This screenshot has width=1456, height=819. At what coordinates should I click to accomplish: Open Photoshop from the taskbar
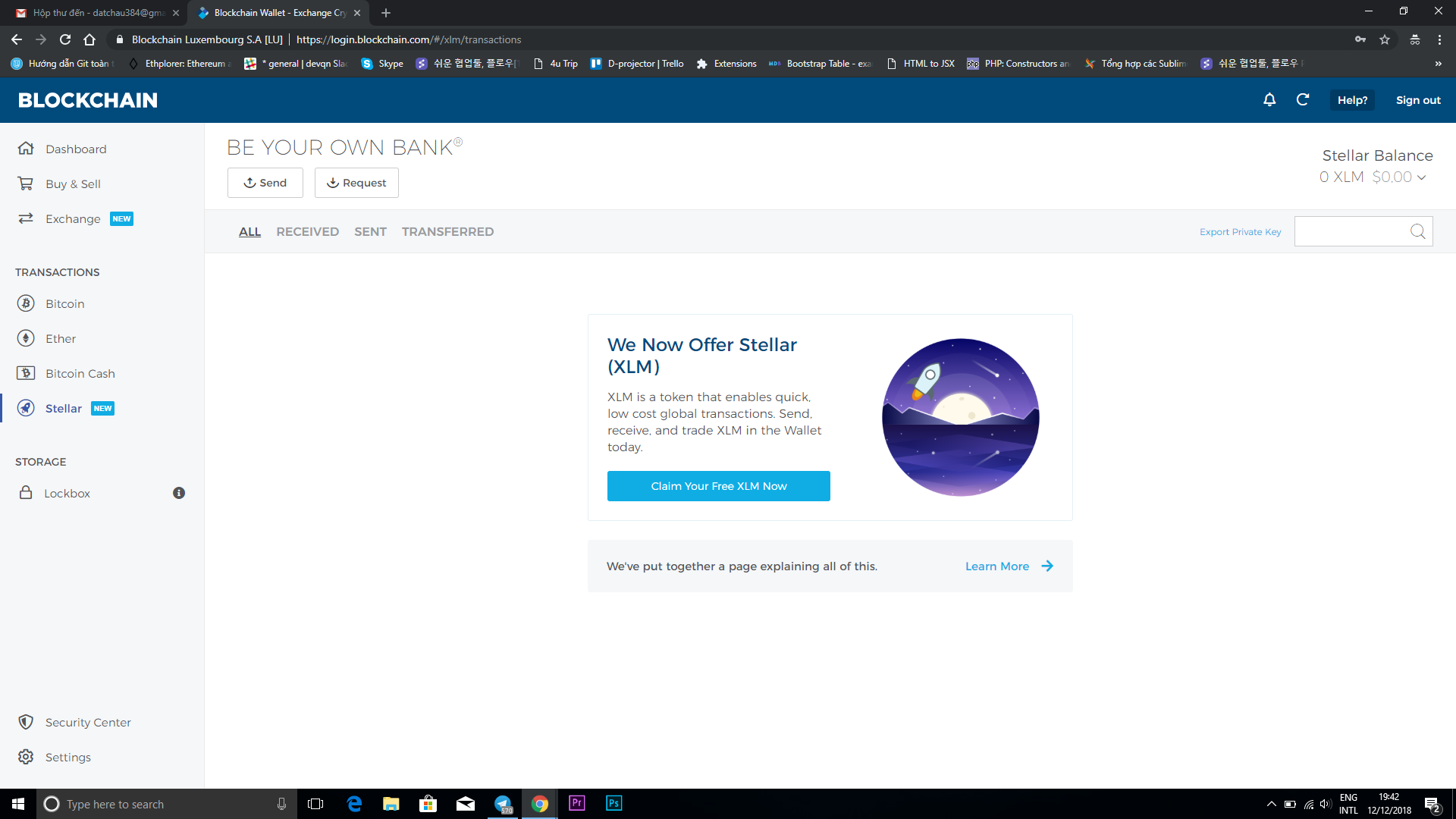[x=613, y=803]
